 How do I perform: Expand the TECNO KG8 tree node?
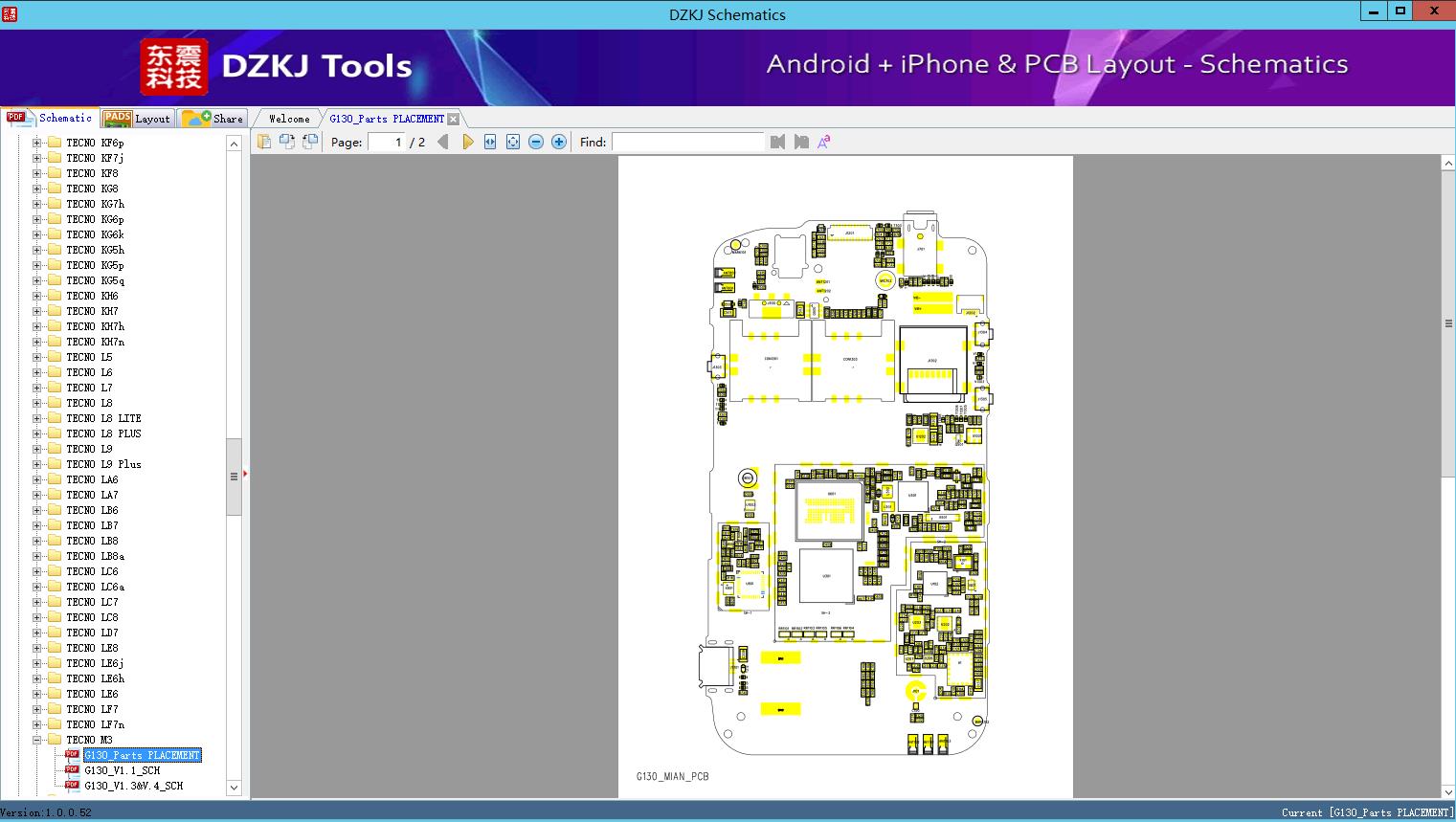tap(37, 188)
